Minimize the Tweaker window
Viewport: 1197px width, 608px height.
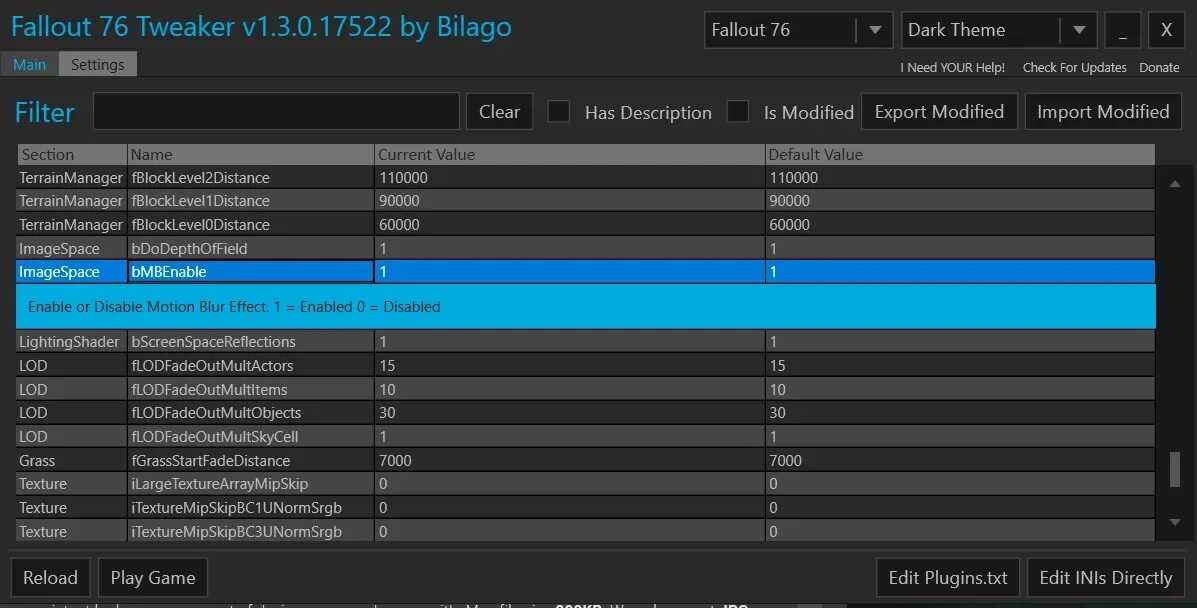(x=1122, y=31)
